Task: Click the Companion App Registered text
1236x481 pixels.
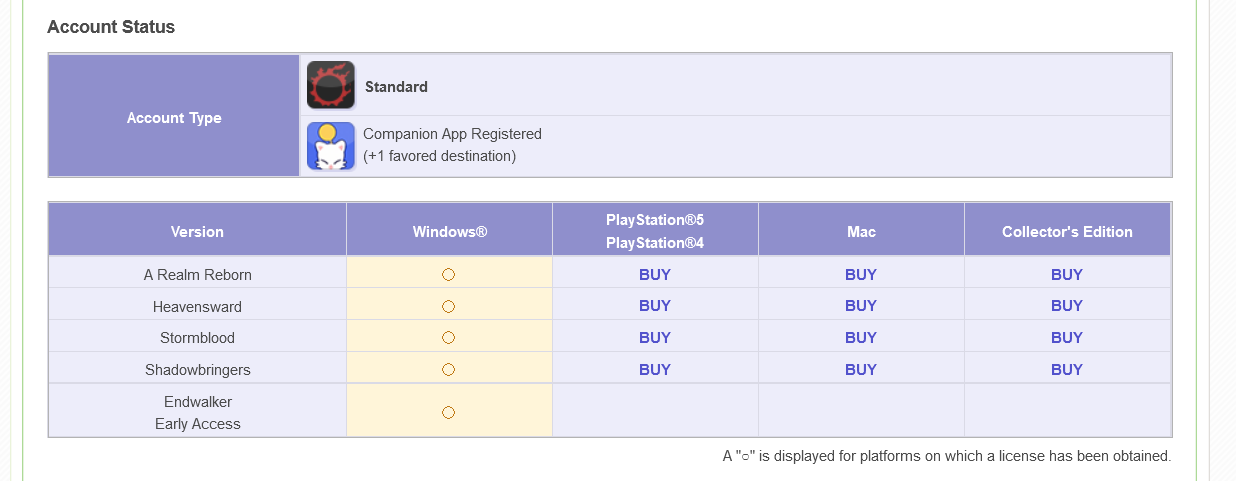Action: [x=452, y=134]
